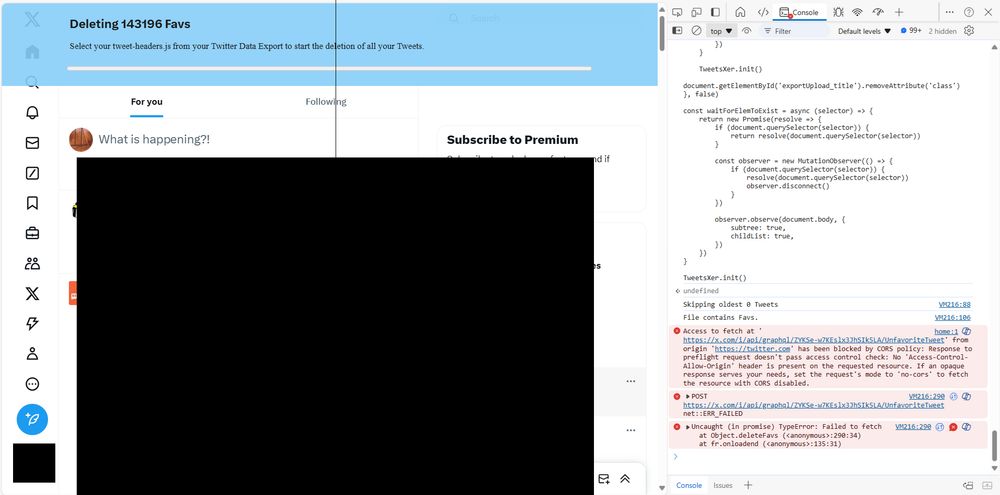Click Copilot explain icon on the CORS error
The width and height of the screenshot is (1000, 495).
click(x=966, y=331)
